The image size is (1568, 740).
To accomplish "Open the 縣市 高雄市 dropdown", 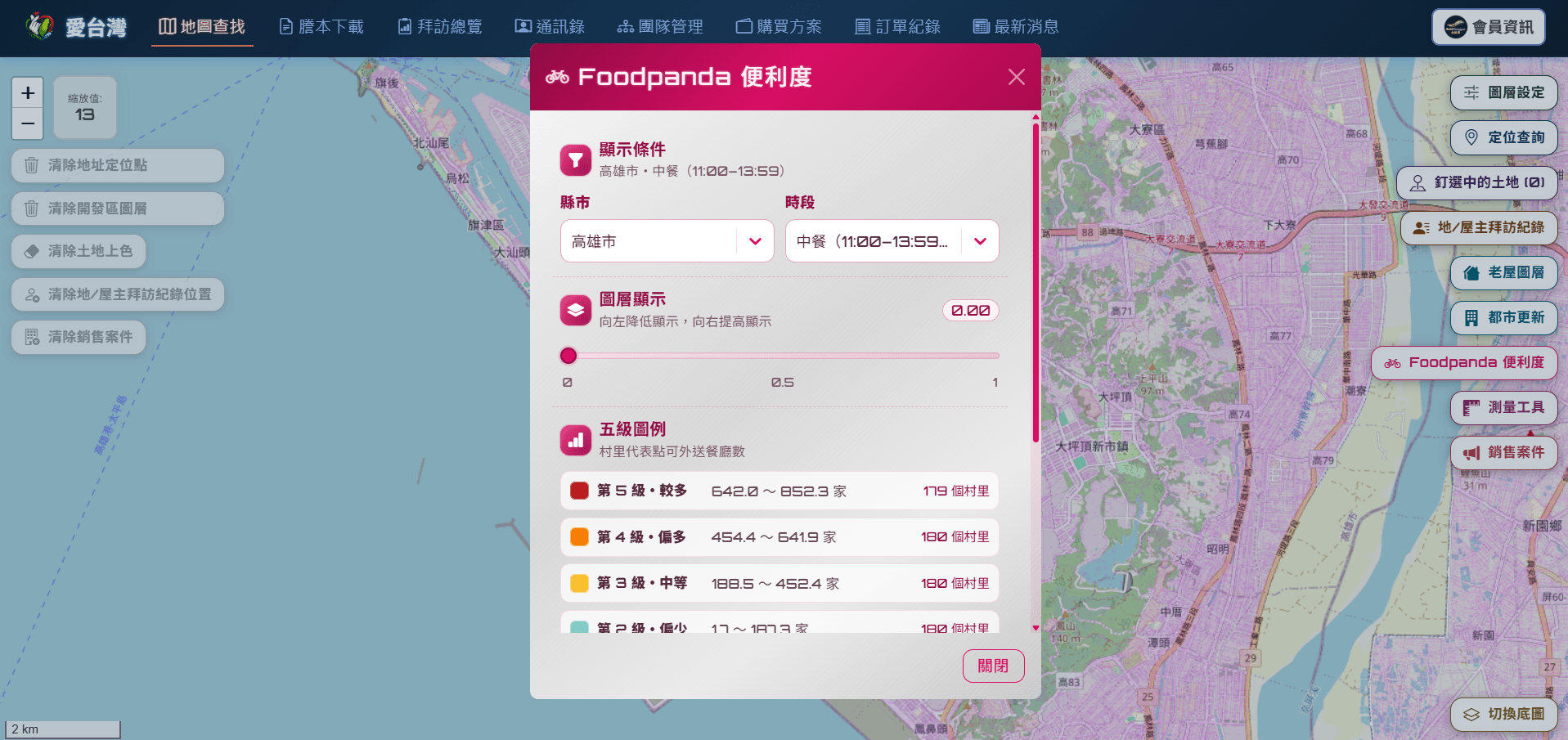I will 667,241.
